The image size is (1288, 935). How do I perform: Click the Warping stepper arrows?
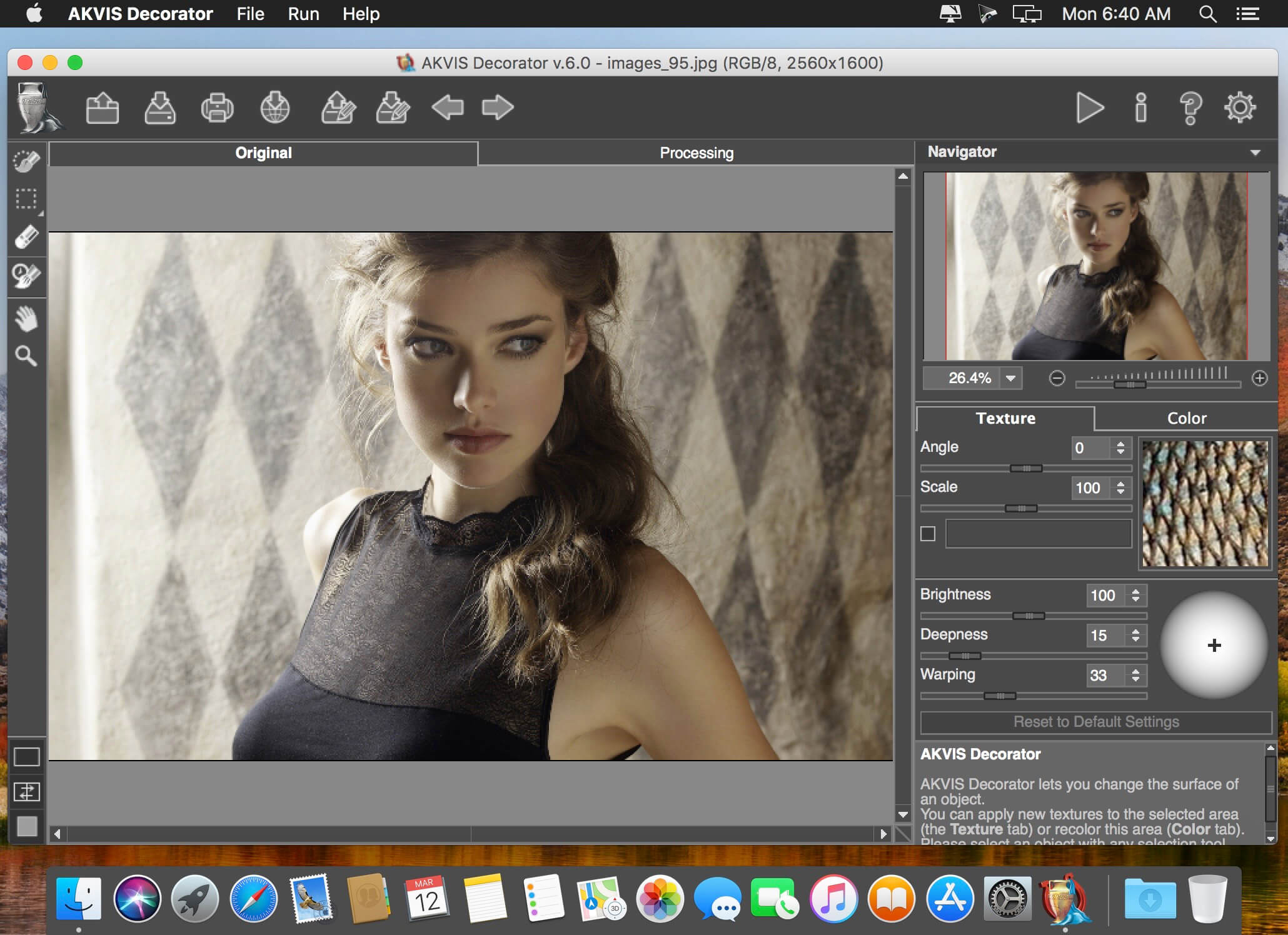point(1135,676)
